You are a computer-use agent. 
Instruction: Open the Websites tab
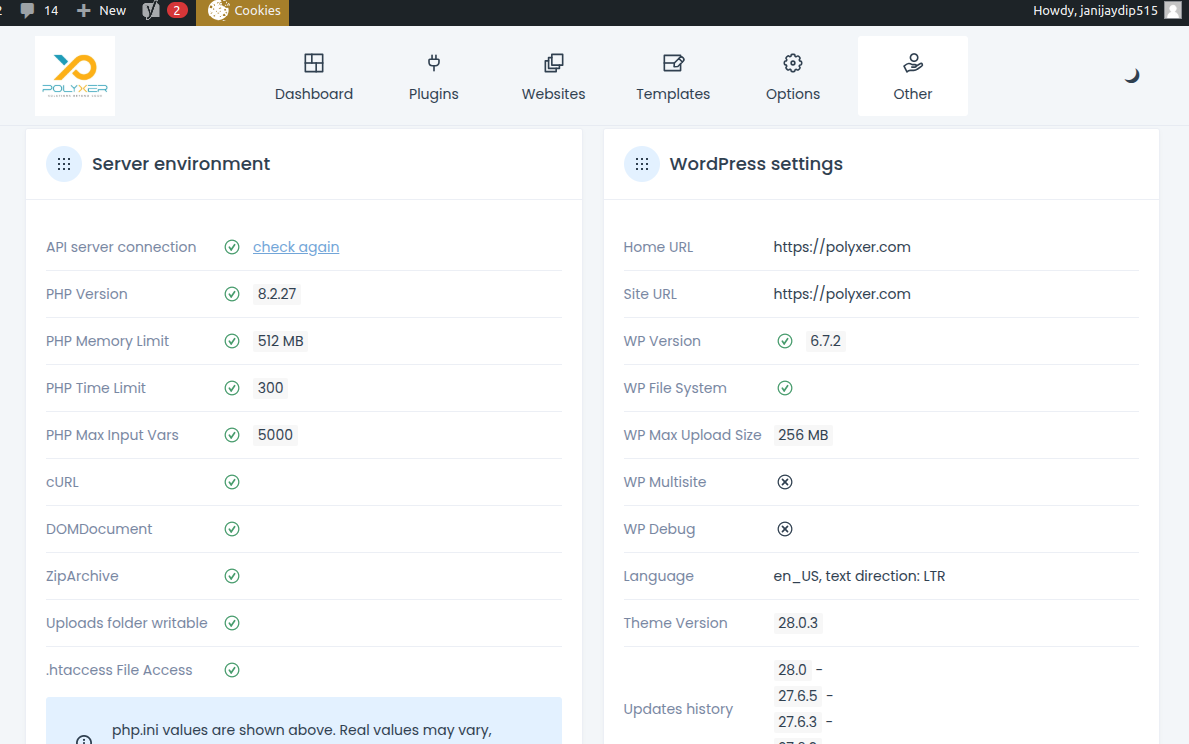point(554,77)
